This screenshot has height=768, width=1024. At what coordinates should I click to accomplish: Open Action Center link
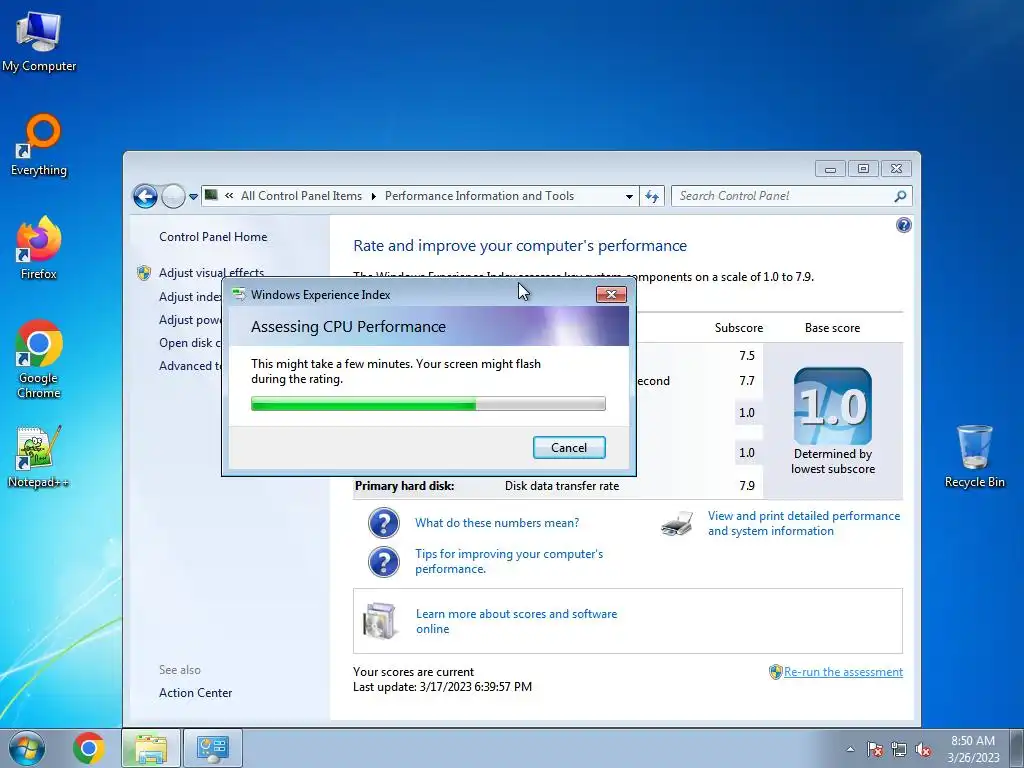coord(195,693)
